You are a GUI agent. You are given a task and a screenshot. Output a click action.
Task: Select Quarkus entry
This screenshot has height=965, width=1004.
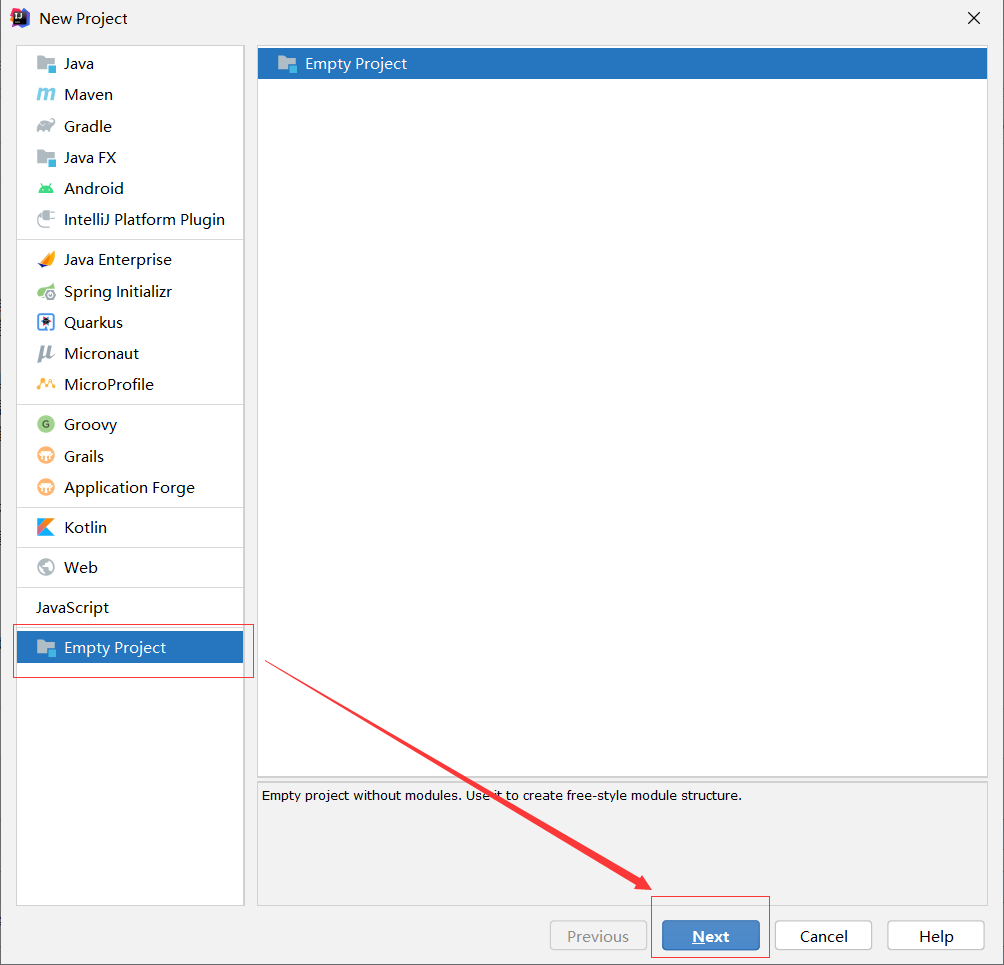pos(130,322)
